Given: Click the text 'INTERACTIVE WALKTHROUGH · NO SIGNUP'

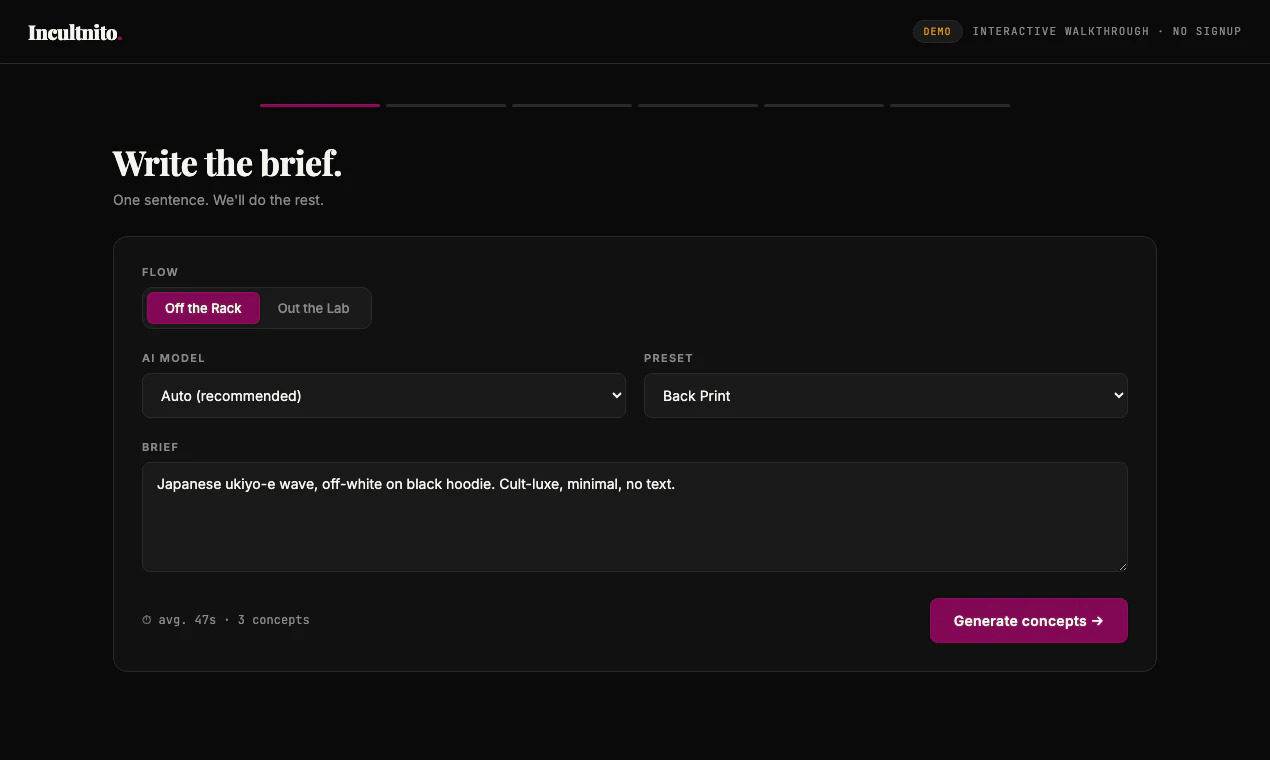Looking at the screenshot, I should (1107, 31).
